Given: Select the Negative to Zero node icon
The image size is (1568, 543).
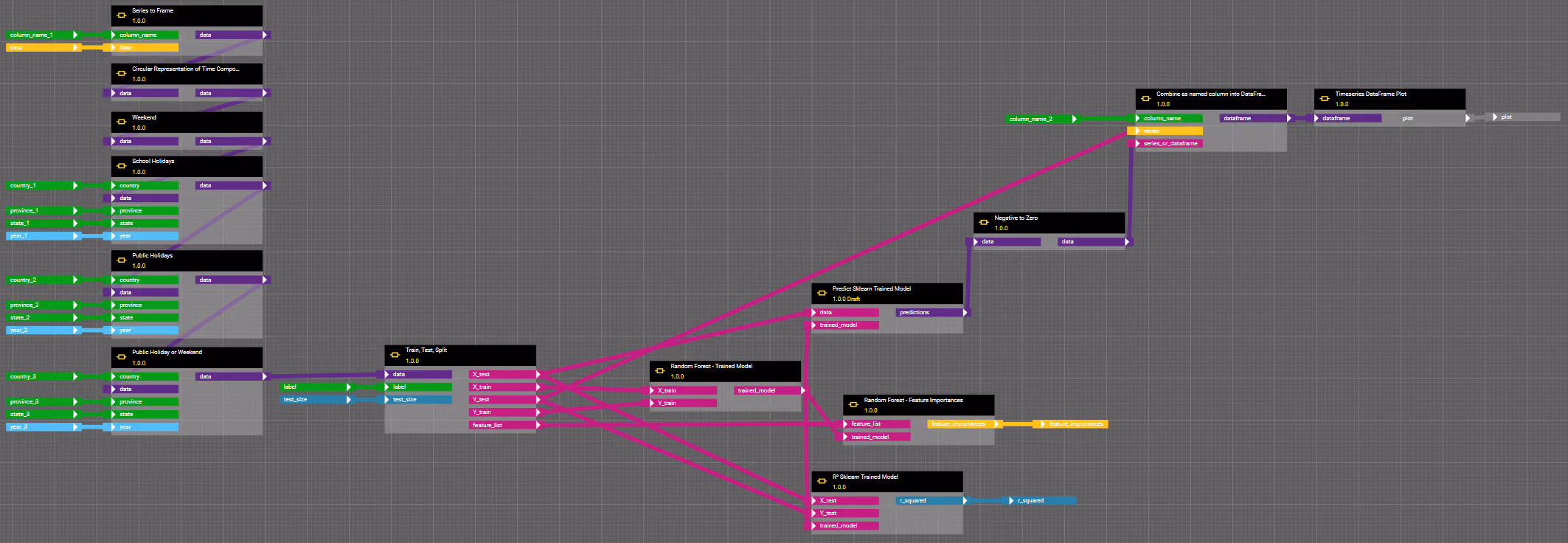Looking at the screenshot, I should pyautogui.click(x=984, y=223).
